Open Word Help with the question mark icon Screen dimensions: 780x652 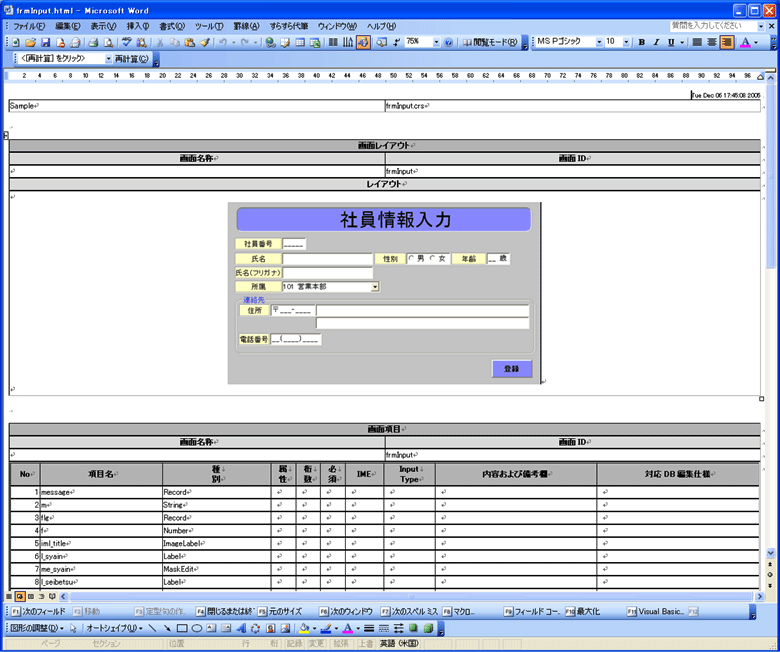pyautogui.click(x=448, y=43)
